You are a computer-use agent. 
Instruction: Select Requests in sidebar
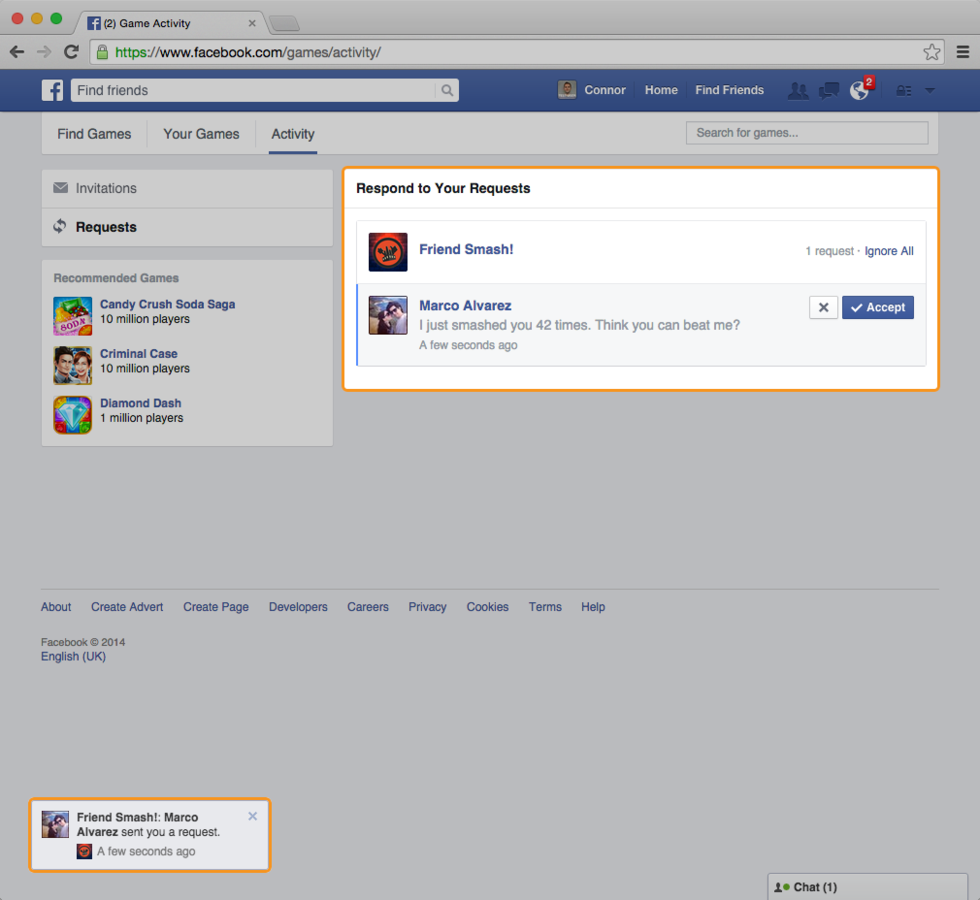(187, 227)
